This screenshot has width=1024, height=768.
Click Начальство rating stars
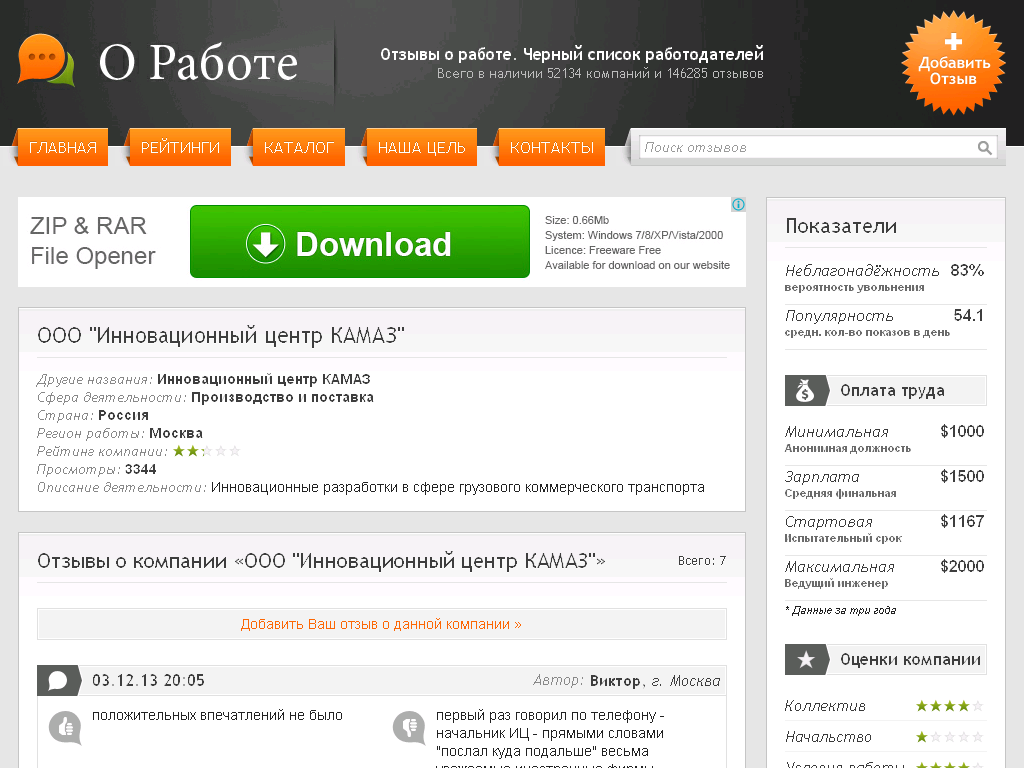click(949, 737)
